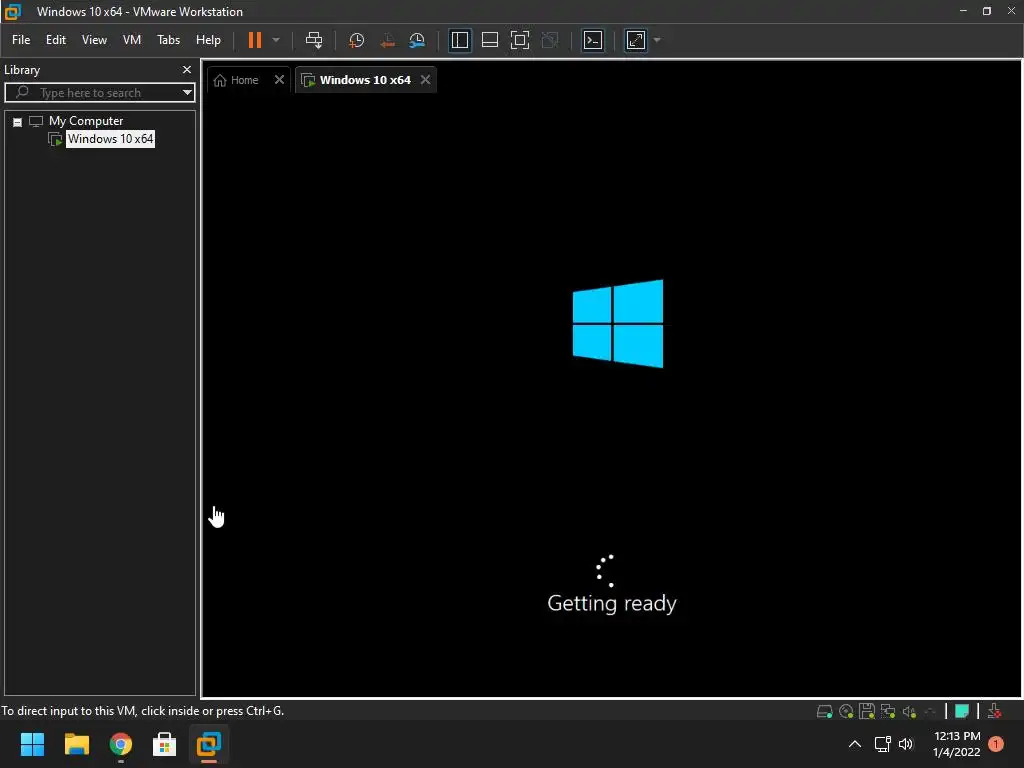Send Ctrl+Alt+Del to the virtual machine
Image resolution: width=1024 pixels, height=768 pixels.
pyautogui.click(x=314, y=40)
